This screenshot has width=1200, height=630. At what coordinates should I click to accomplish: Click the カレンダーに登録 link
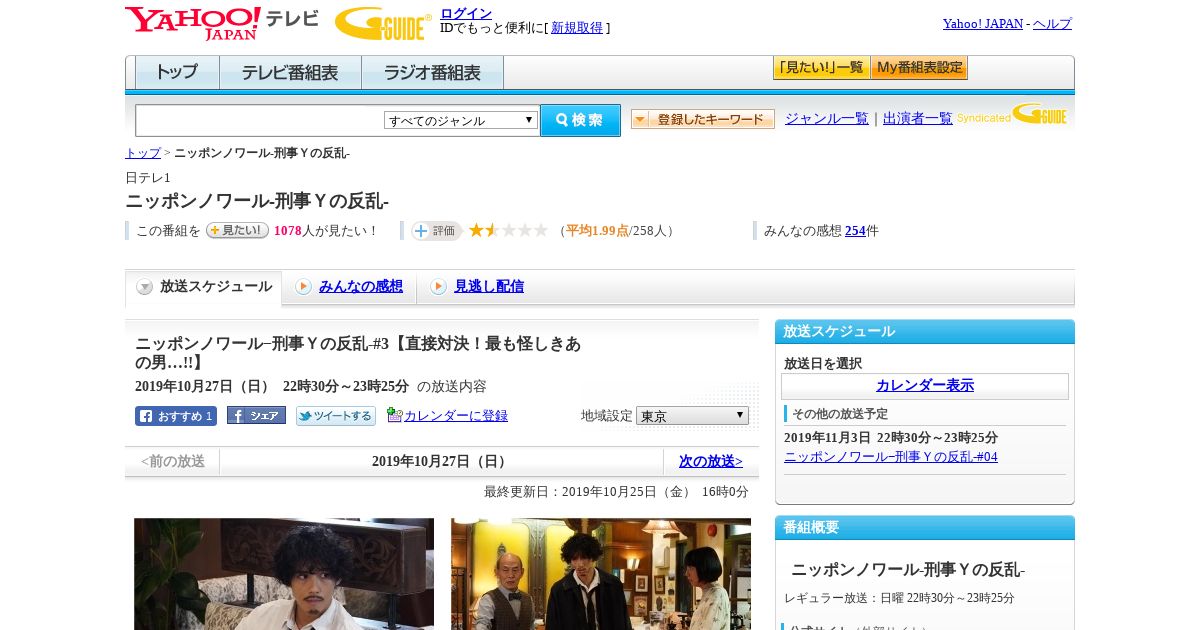456,416
